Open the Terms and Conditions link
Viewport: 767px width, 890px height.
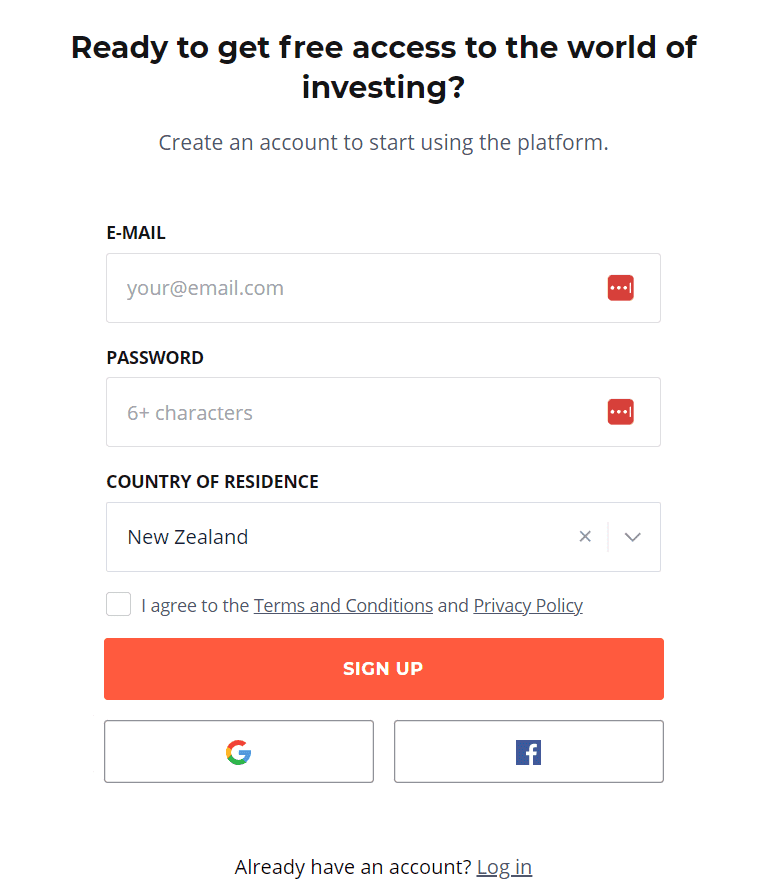click(x=343, y=605)
